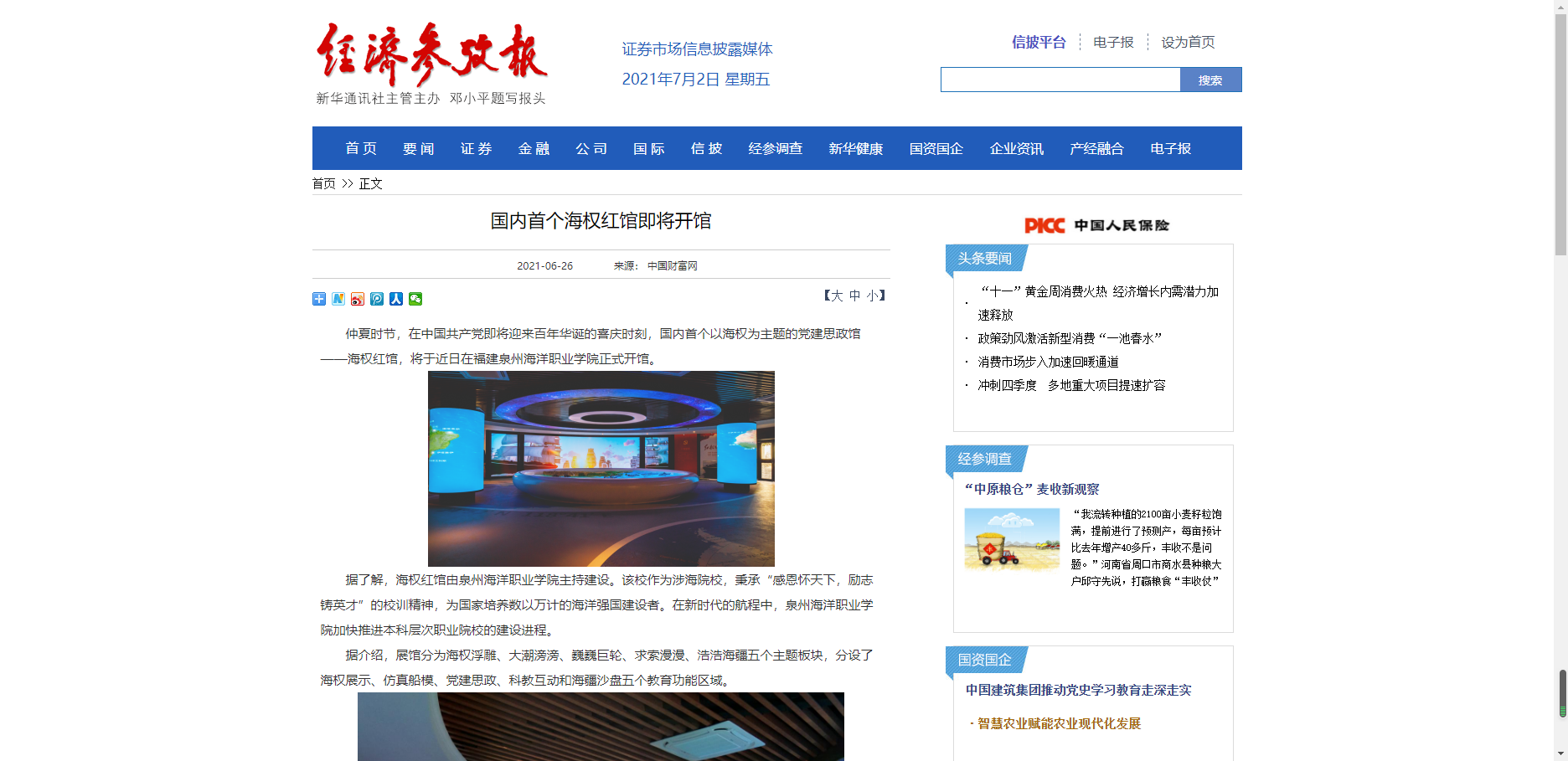Viewport: 1568px width, 761px height.
Task: Share article to Renren
Action: 396,299
